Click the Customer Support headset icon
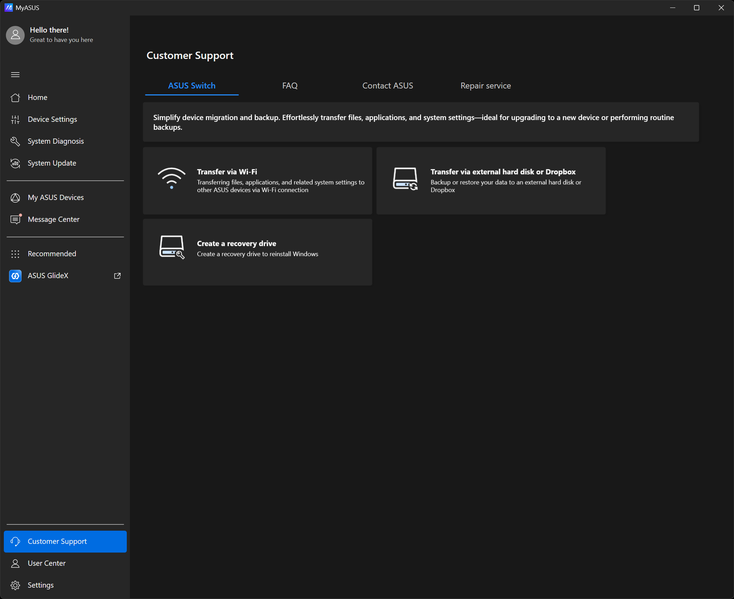 pos(15,541)
